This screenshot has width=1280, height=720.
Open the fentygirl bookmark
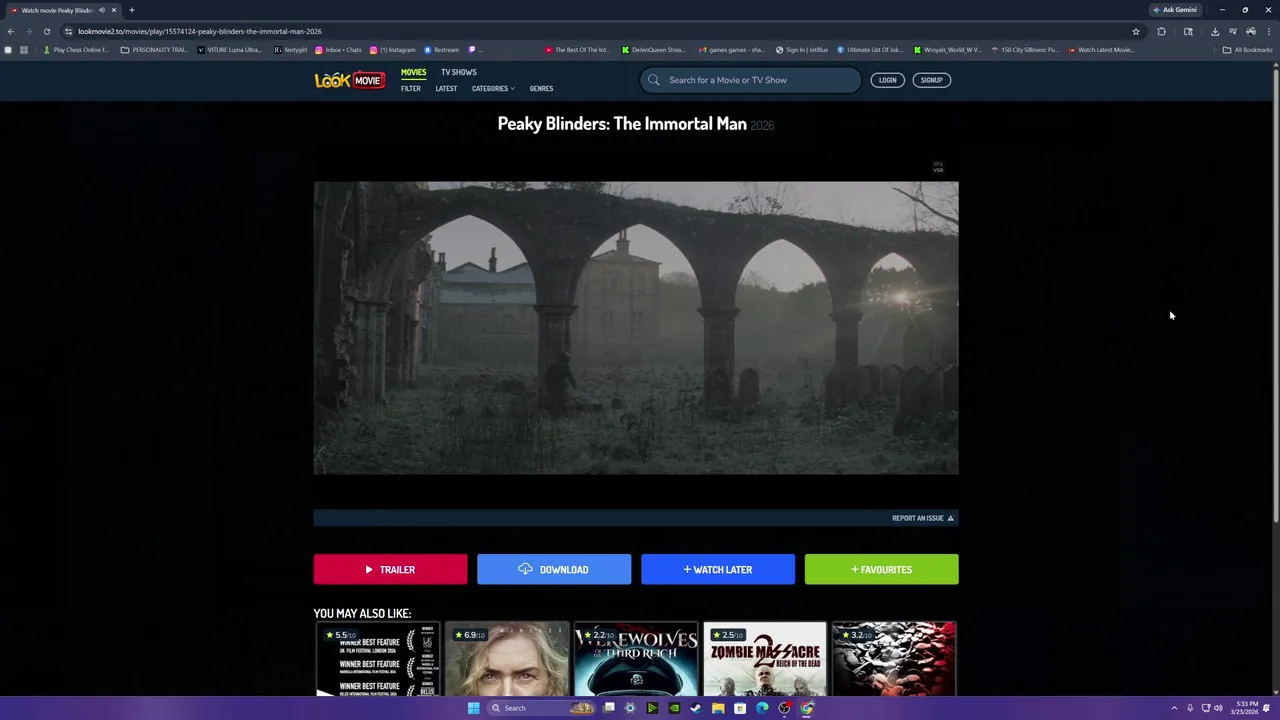tap(291, 50)
